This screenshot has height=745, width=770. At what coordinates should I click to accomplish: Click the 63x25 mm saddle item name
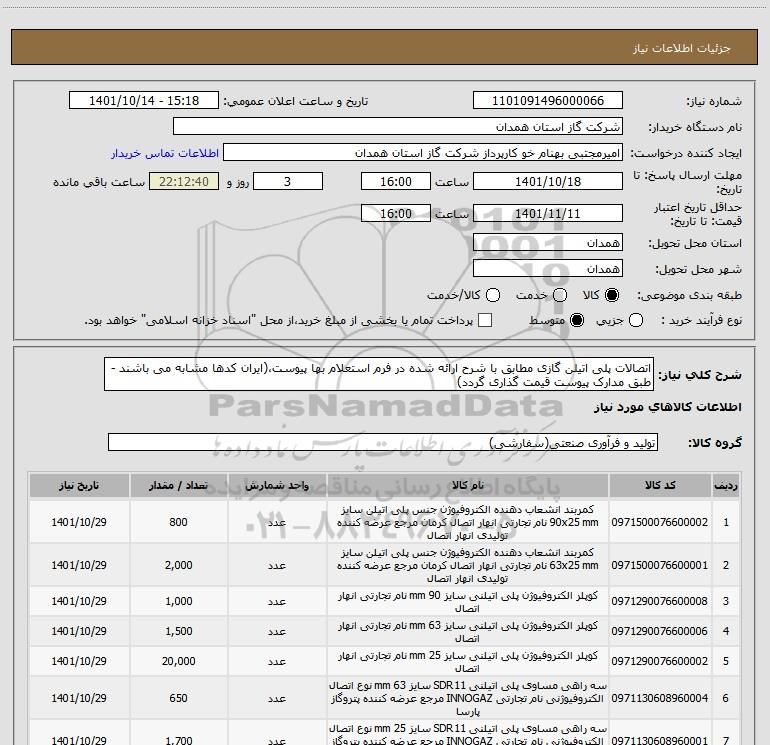[x=468, y=565]
